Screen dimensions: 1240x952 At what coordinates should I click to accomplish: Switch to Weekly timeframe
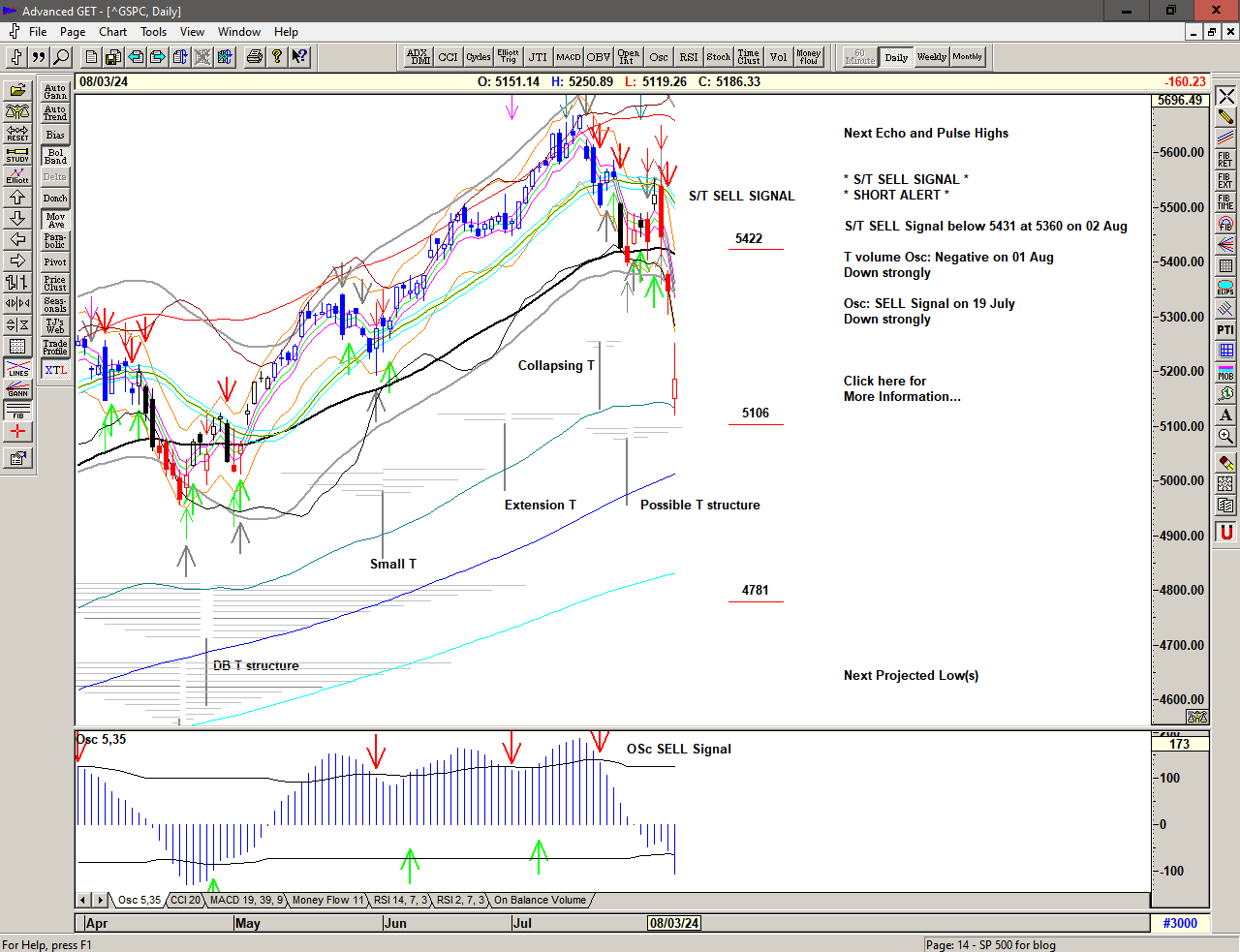pos(931,57)
